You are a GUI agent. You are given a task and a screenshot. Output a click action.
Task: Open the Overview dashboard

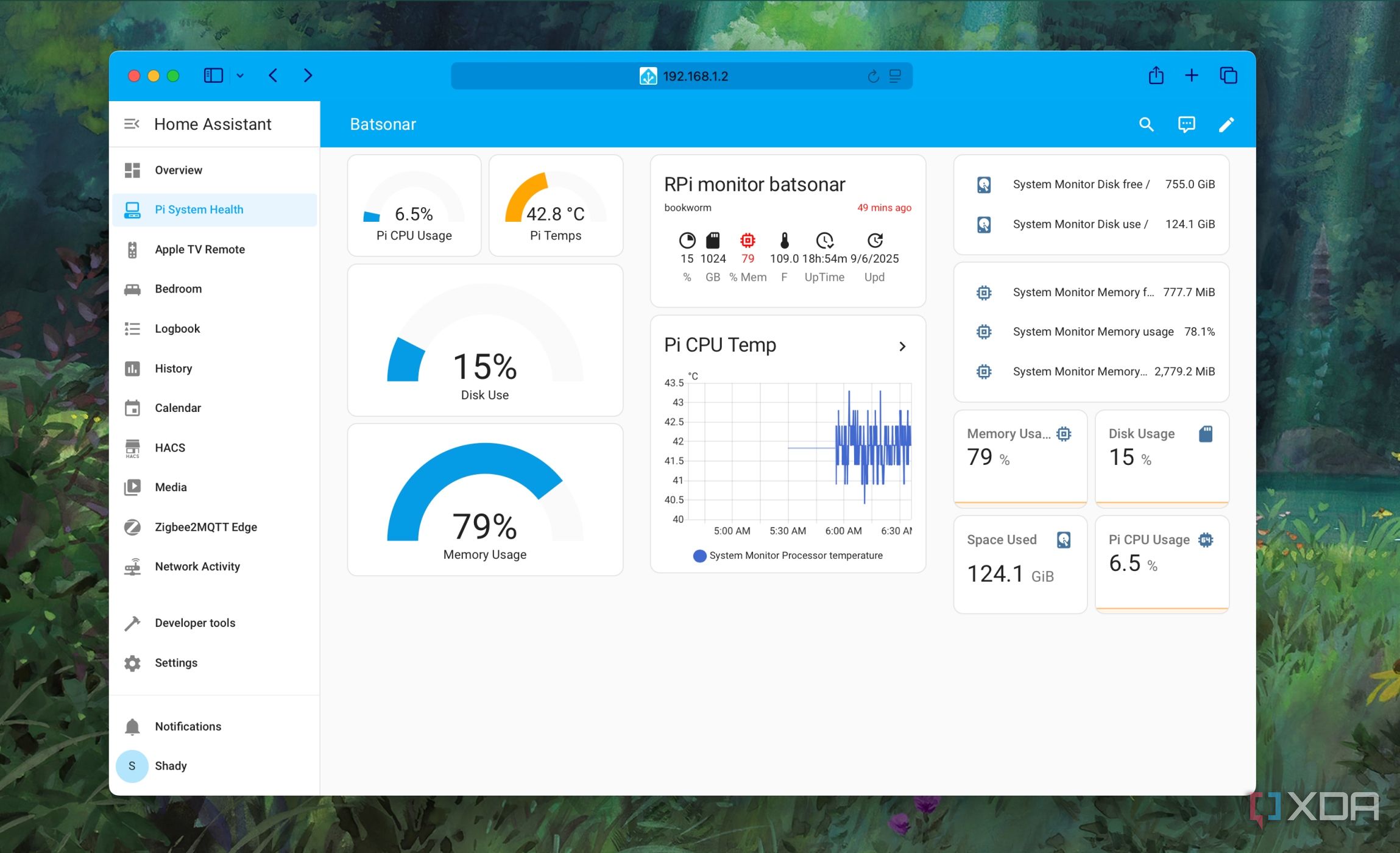pos(214,170)
